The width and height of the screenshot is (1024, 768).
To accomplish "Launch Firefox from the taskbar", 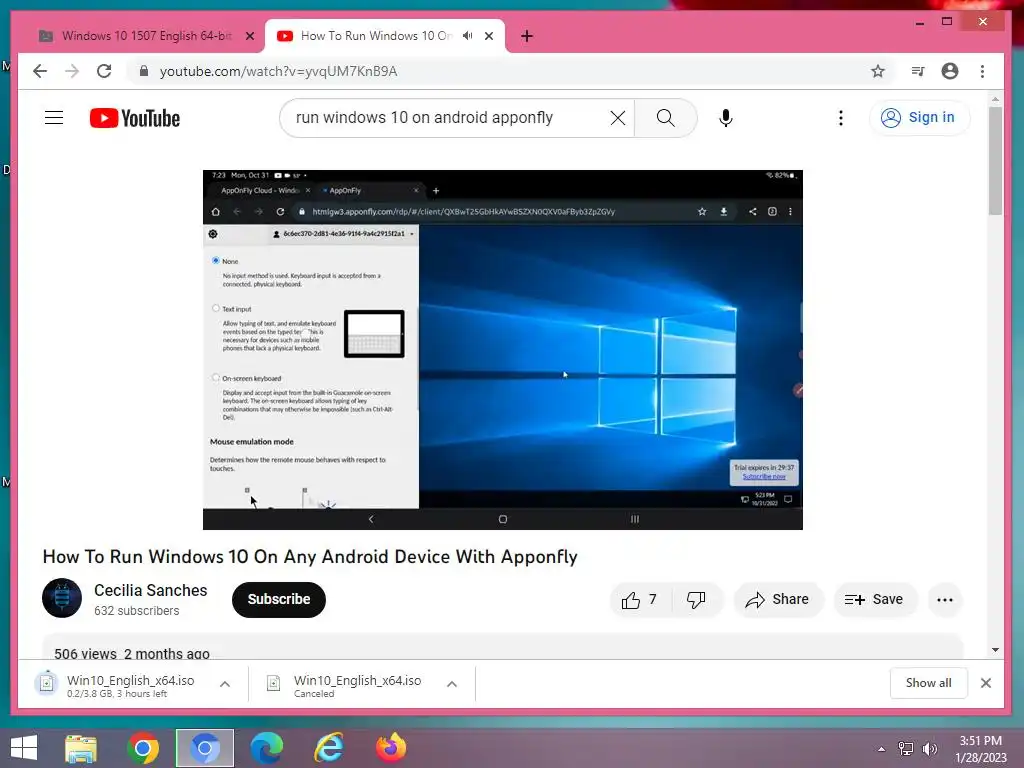I will coord(391,748).
